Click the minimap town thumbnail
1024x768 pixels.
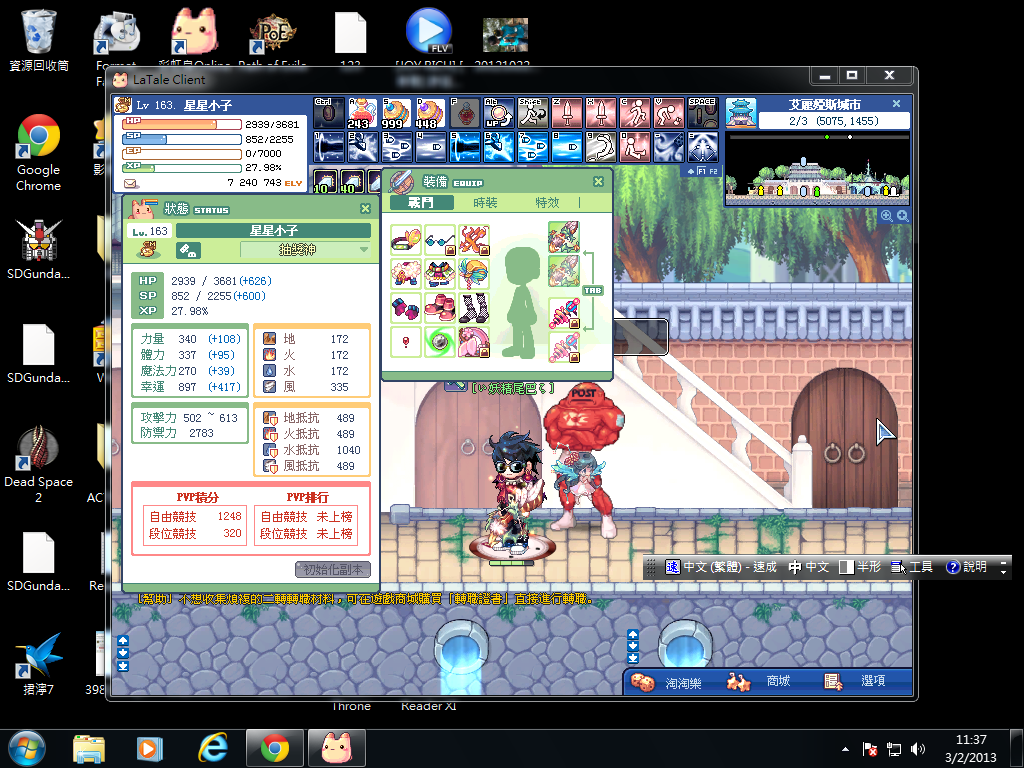point(741,113)
